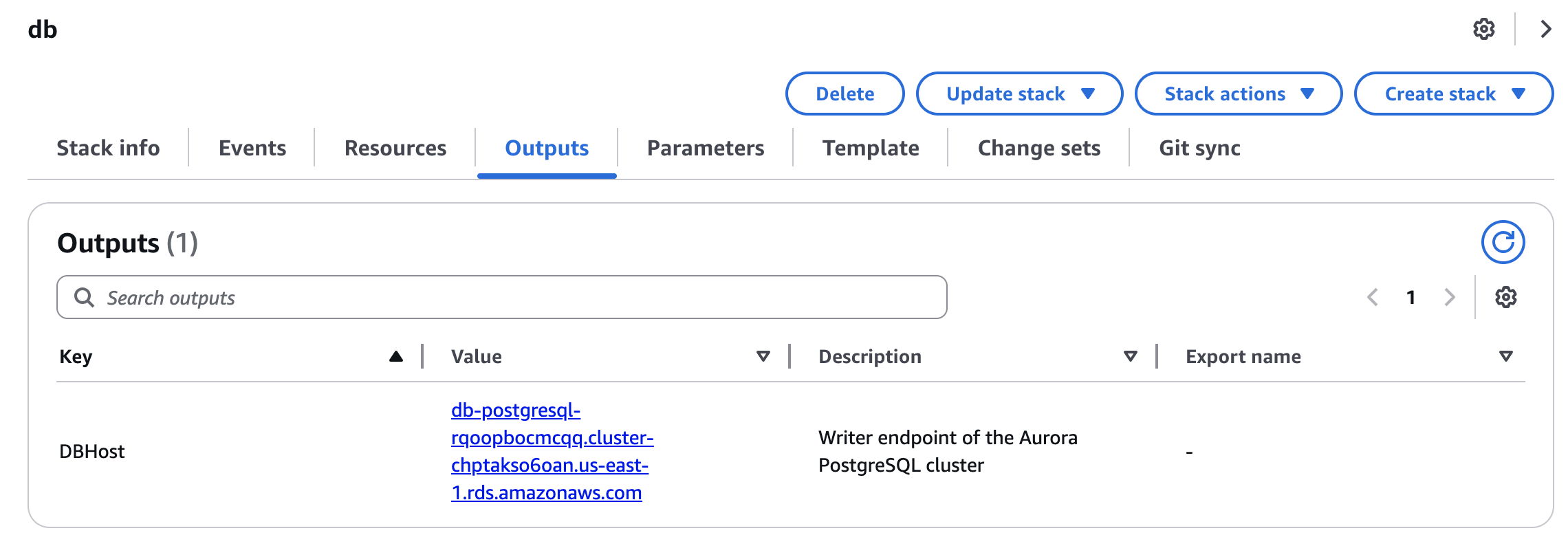Open the DBHost endpoint link
This screenshot has height=546, width=1568.
pos(552,451)
